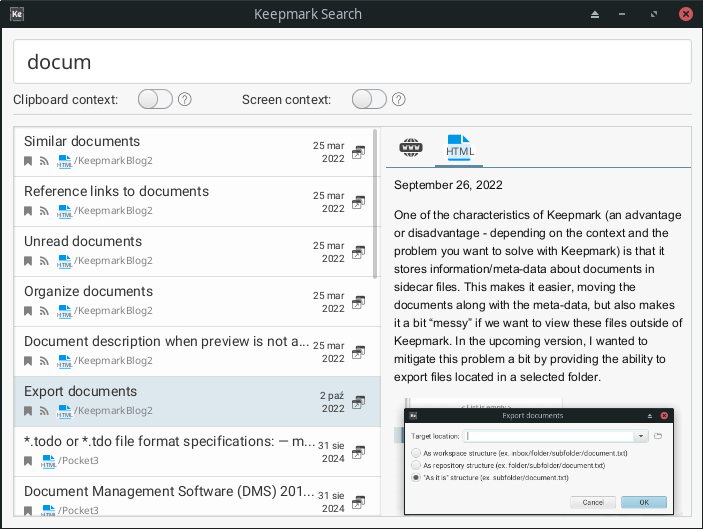Select 'Document Management Software (DMS) 201...' title
The height and width of the screenshot is (529, 703).
tap(169, 491)
